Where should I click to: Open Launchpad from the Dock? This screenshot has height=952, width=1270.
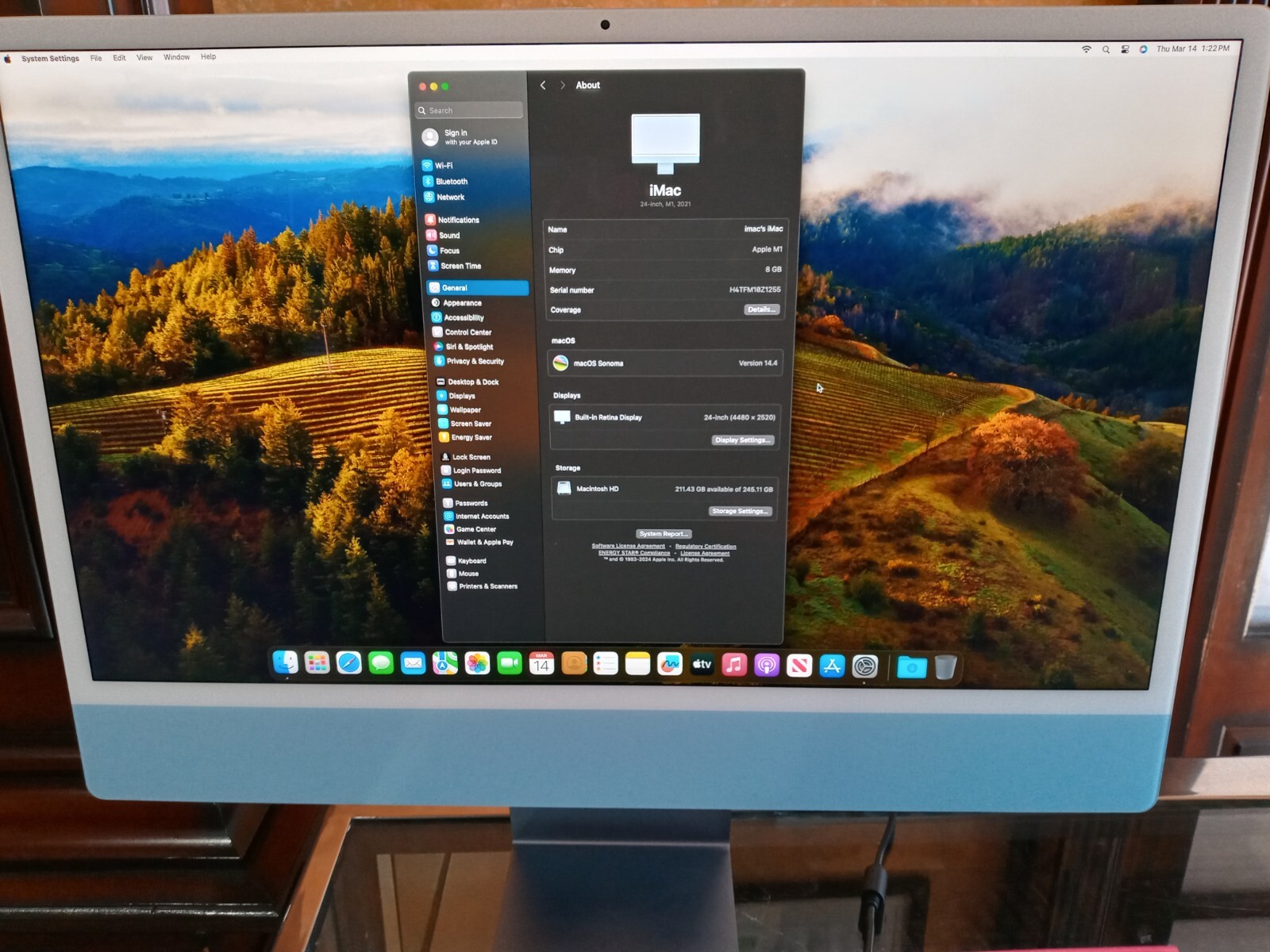317,662
